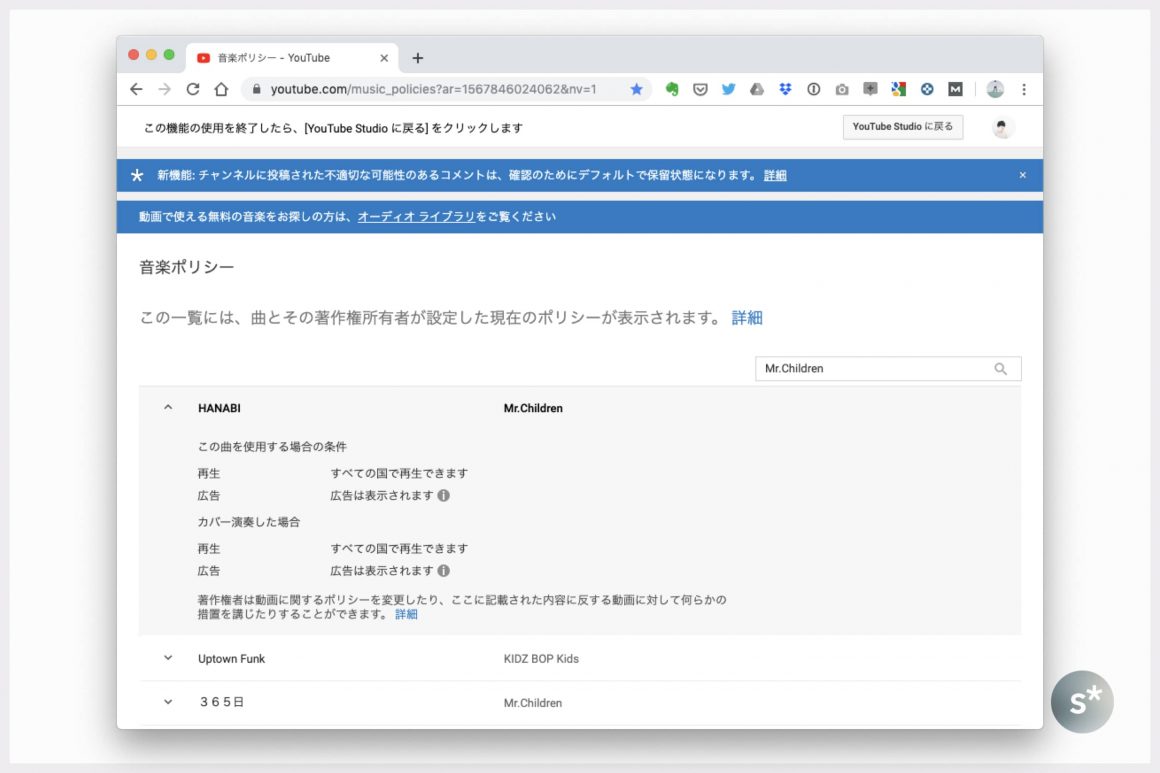The image size is (1160, 773).
Task: Expand the ３６５日 song row
Action: pyautogui.click(x=168, y=702)
